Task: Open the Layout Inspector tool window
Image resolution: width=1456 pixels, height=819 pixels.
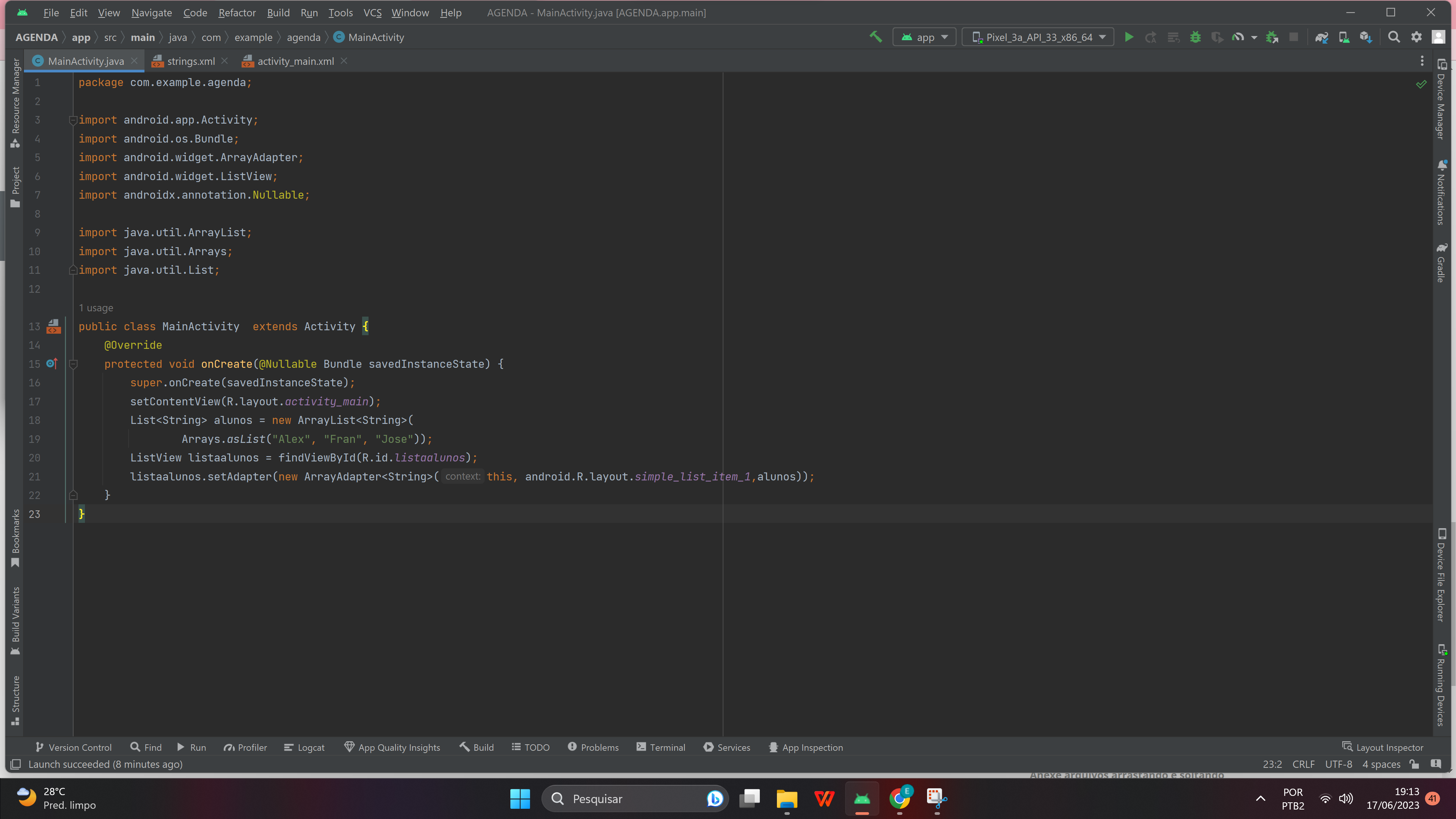Action: (x=1383, y=747)
